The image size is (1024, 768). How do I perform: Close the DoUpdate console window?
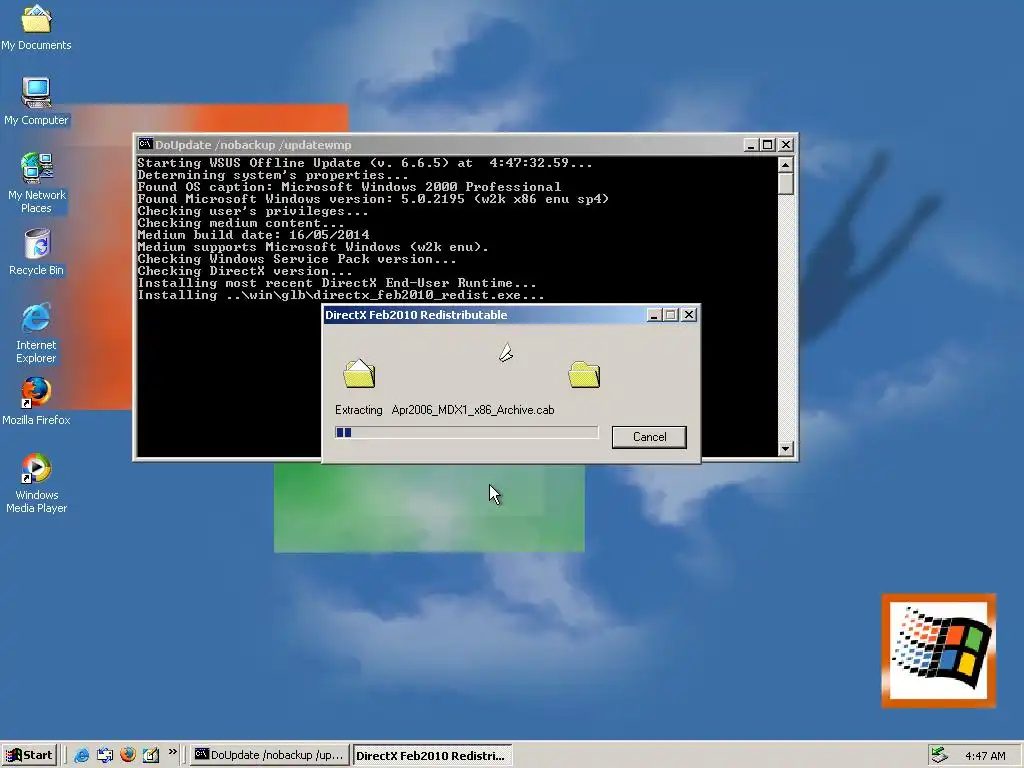click(x=786, y=145)
